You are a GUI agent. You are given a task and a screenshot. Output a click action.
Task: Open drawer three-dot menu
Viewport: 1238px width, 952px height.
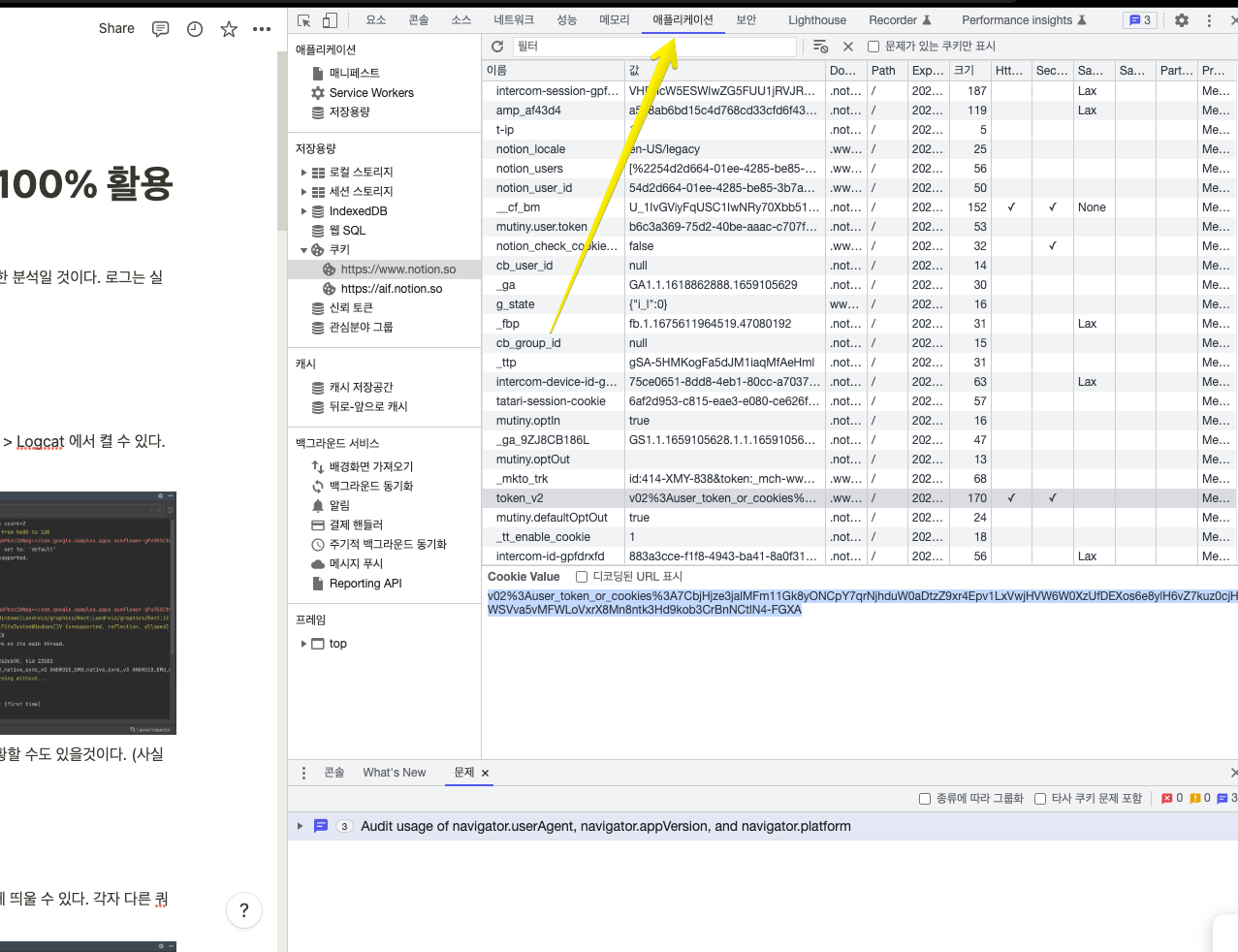(x=303, y=773)
